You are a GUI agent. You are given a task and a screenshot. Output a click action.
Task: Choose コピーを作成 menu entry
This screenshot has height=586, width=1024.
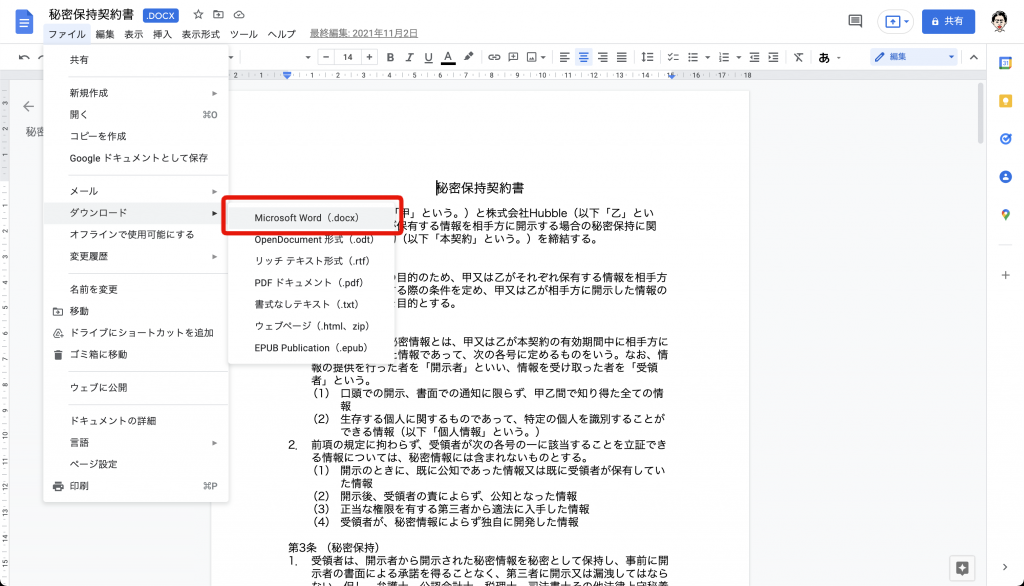(136, 136)
